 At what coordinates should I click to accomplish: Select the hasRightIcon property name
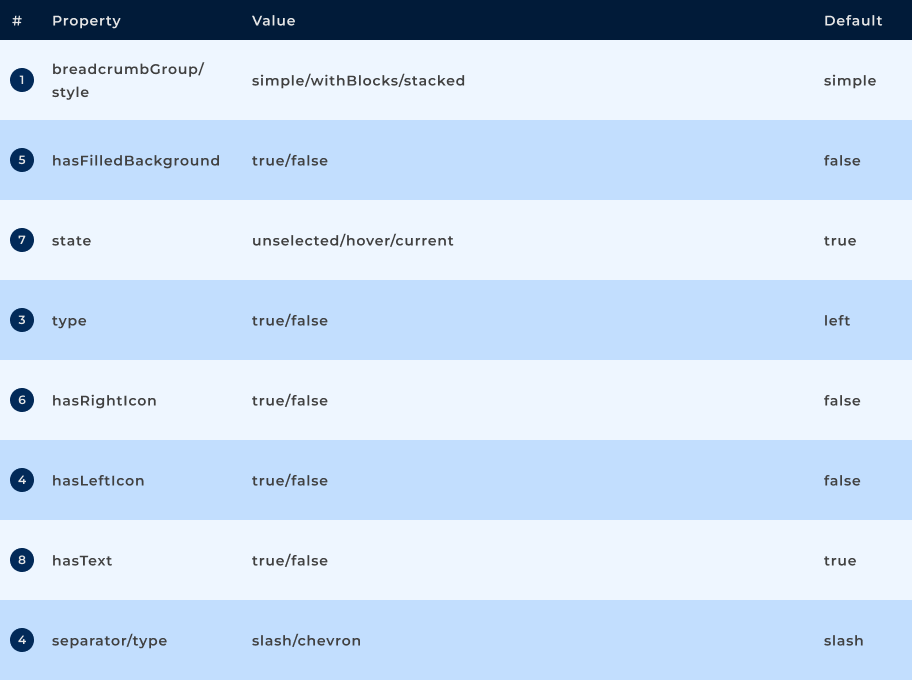pyautogui.click(x=104, y=401)
